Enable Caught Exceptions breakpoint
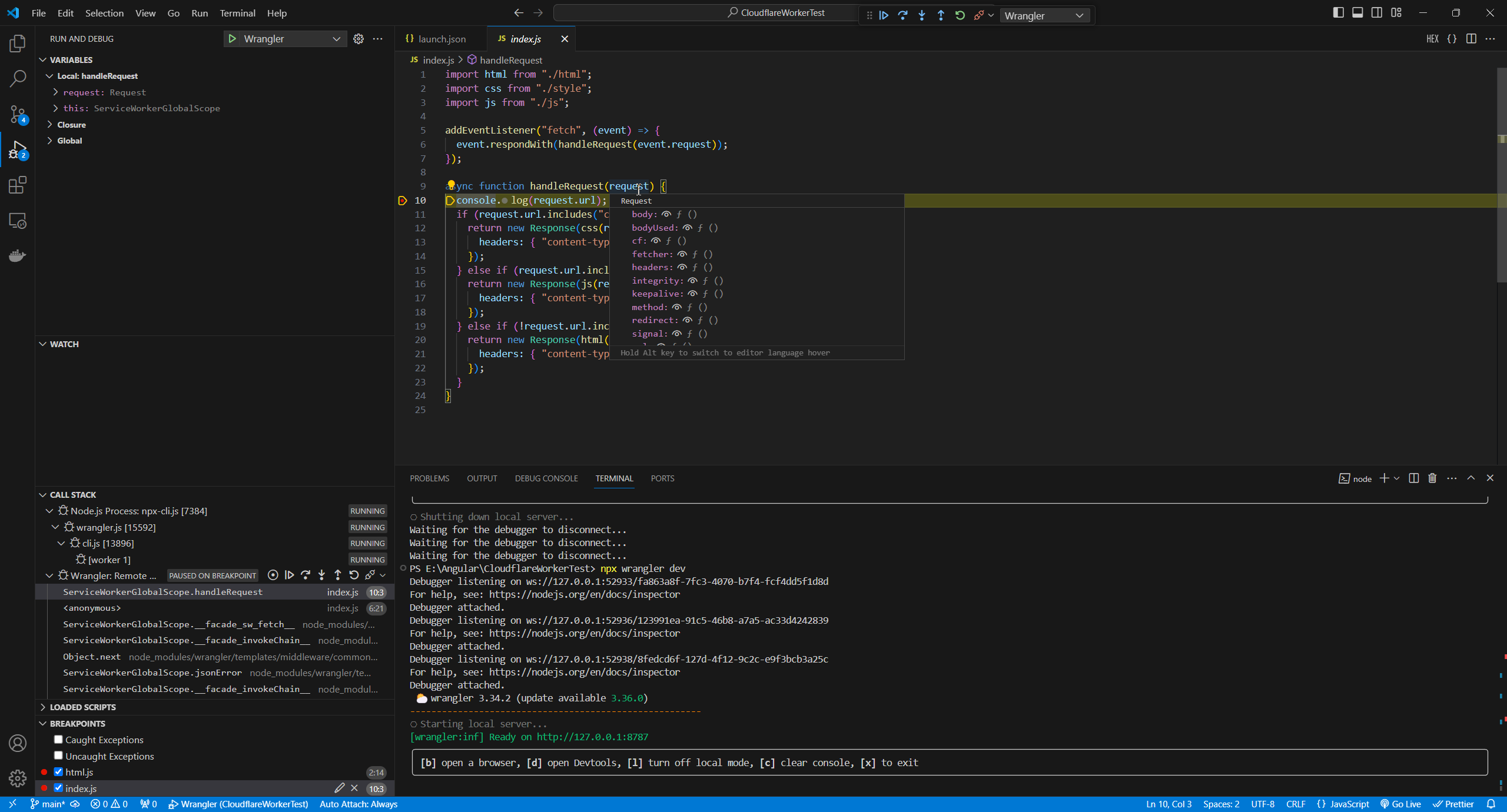Image resolution: width=1507 pixels, height=812 pixels. [58, 740]
